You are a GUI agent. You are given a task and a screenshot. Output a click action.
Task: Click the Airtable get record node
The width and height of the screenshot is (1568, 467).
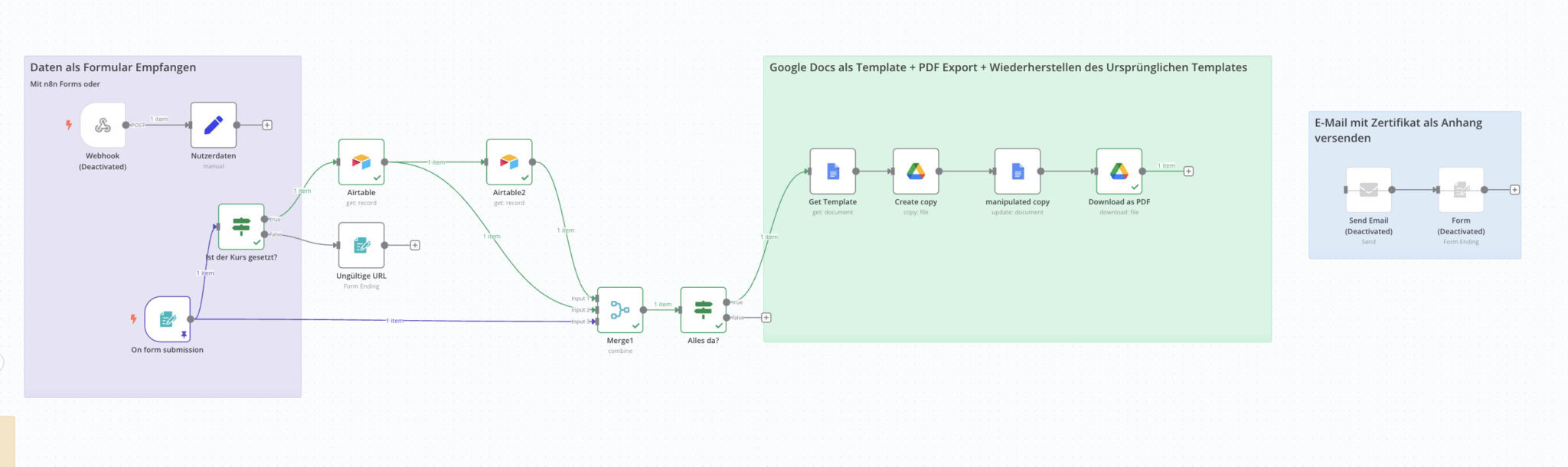coord(361,162)
